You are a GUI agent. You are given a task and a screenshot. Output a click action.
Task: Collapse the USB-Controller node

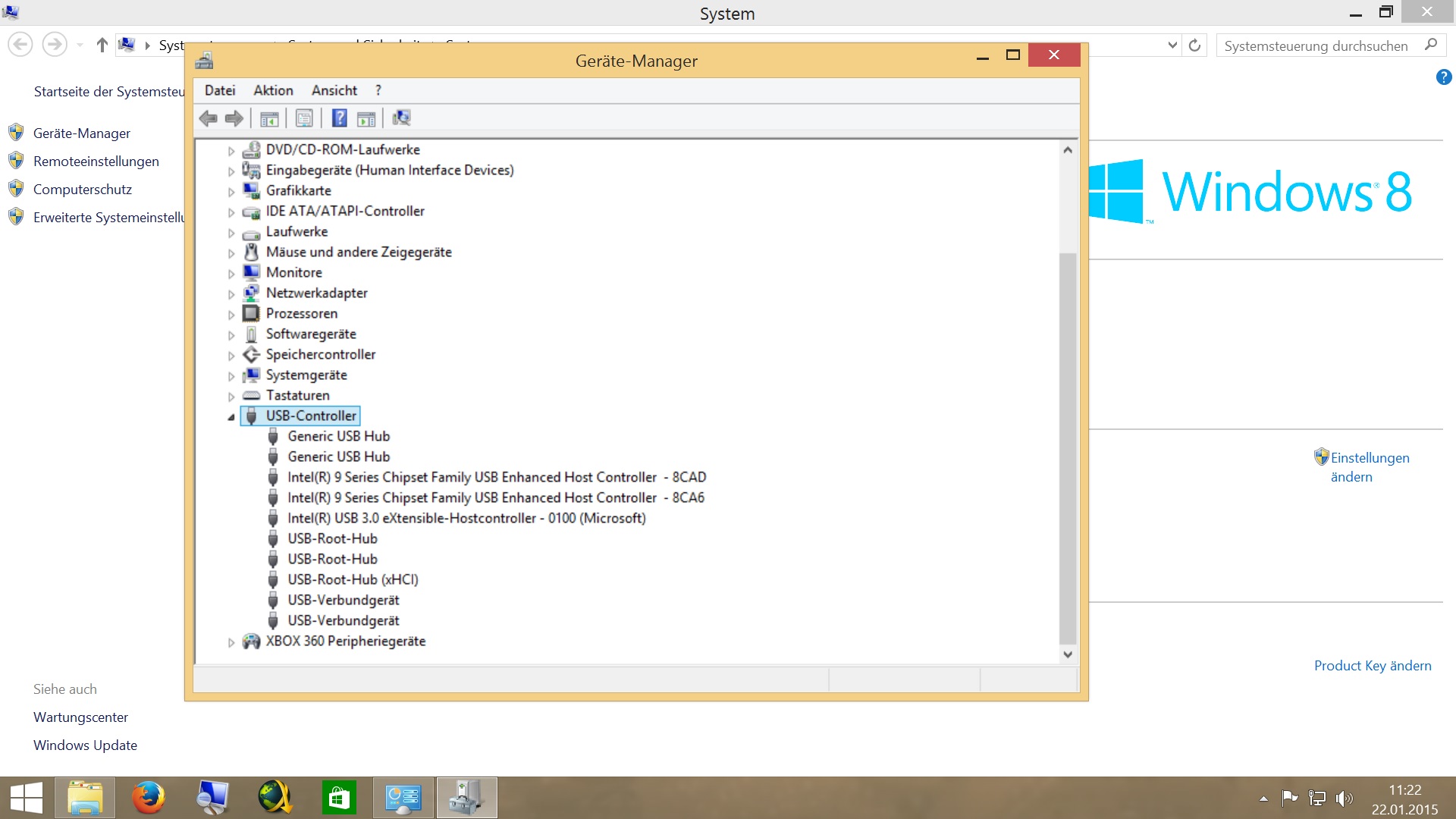[231, 417]
